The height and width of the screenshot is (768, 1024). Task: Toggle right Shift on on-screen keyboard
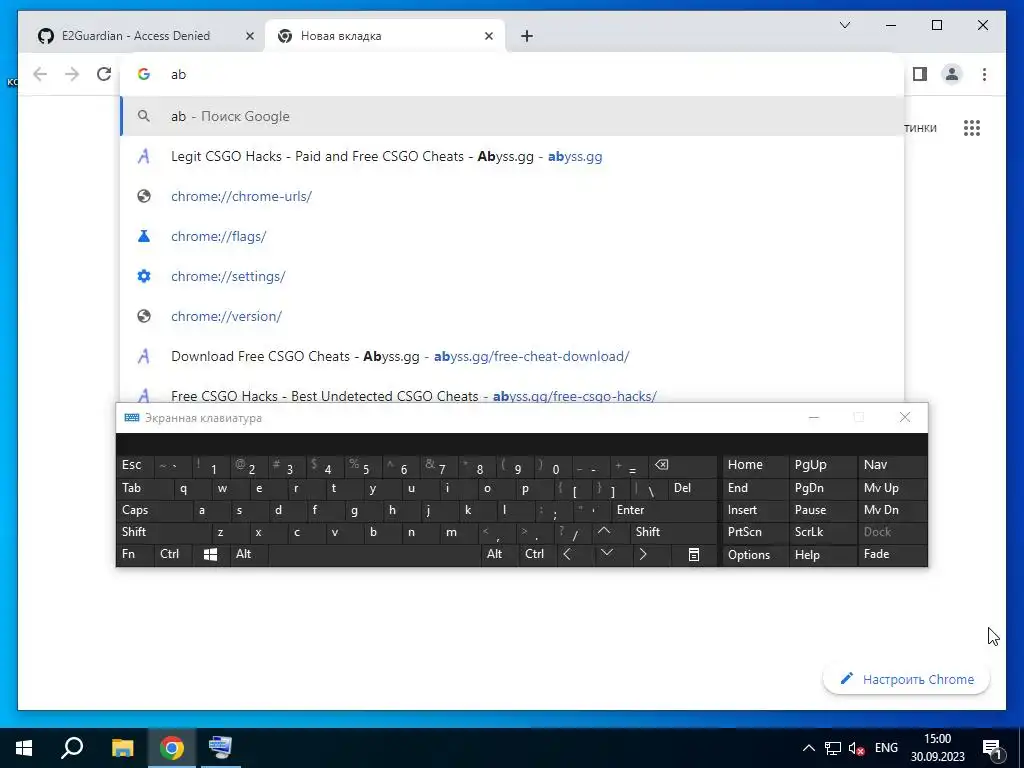674,532
